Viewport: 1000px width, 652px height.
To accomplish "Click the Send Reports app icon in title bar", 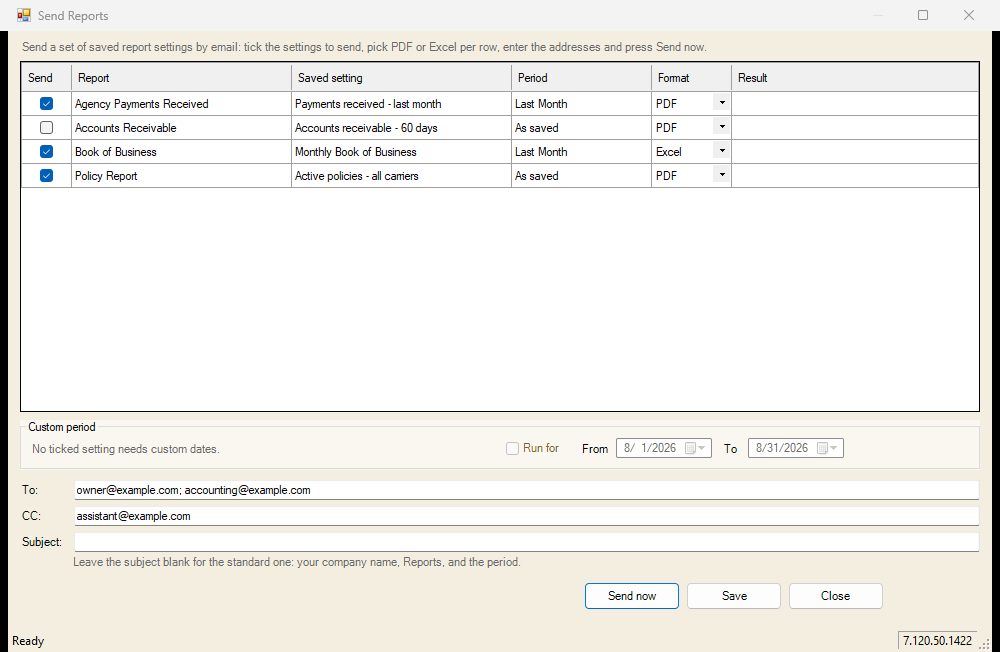I will [24, 15].
